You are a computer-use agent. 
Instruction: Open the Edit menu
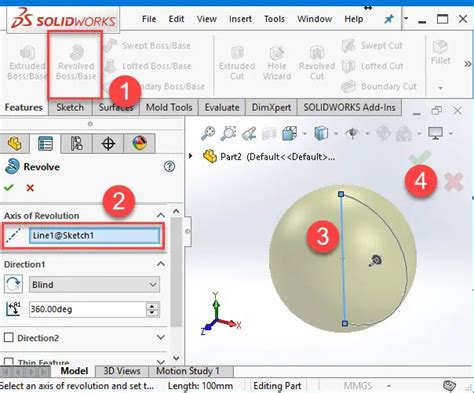click(x=176, y=19)
